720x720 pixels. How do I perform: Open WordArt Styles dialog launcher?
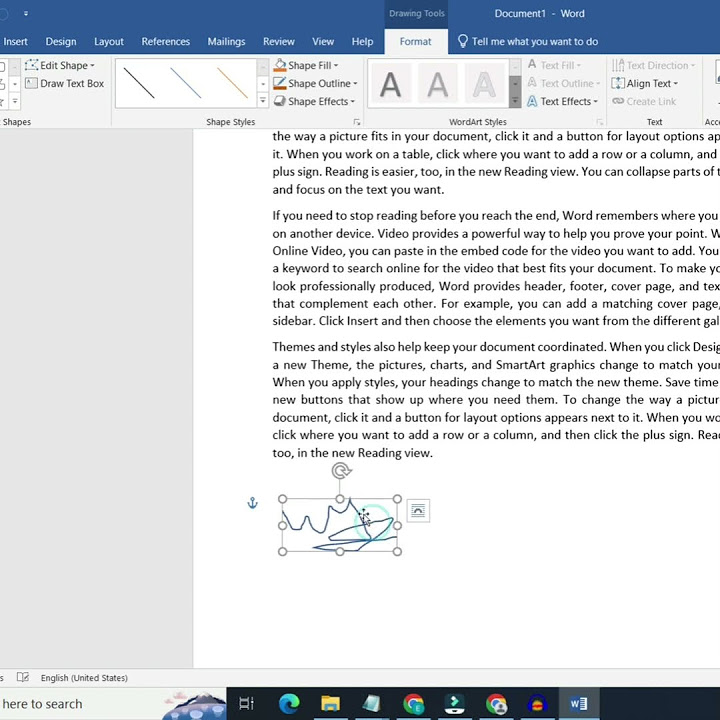click(x=600, y=122)
